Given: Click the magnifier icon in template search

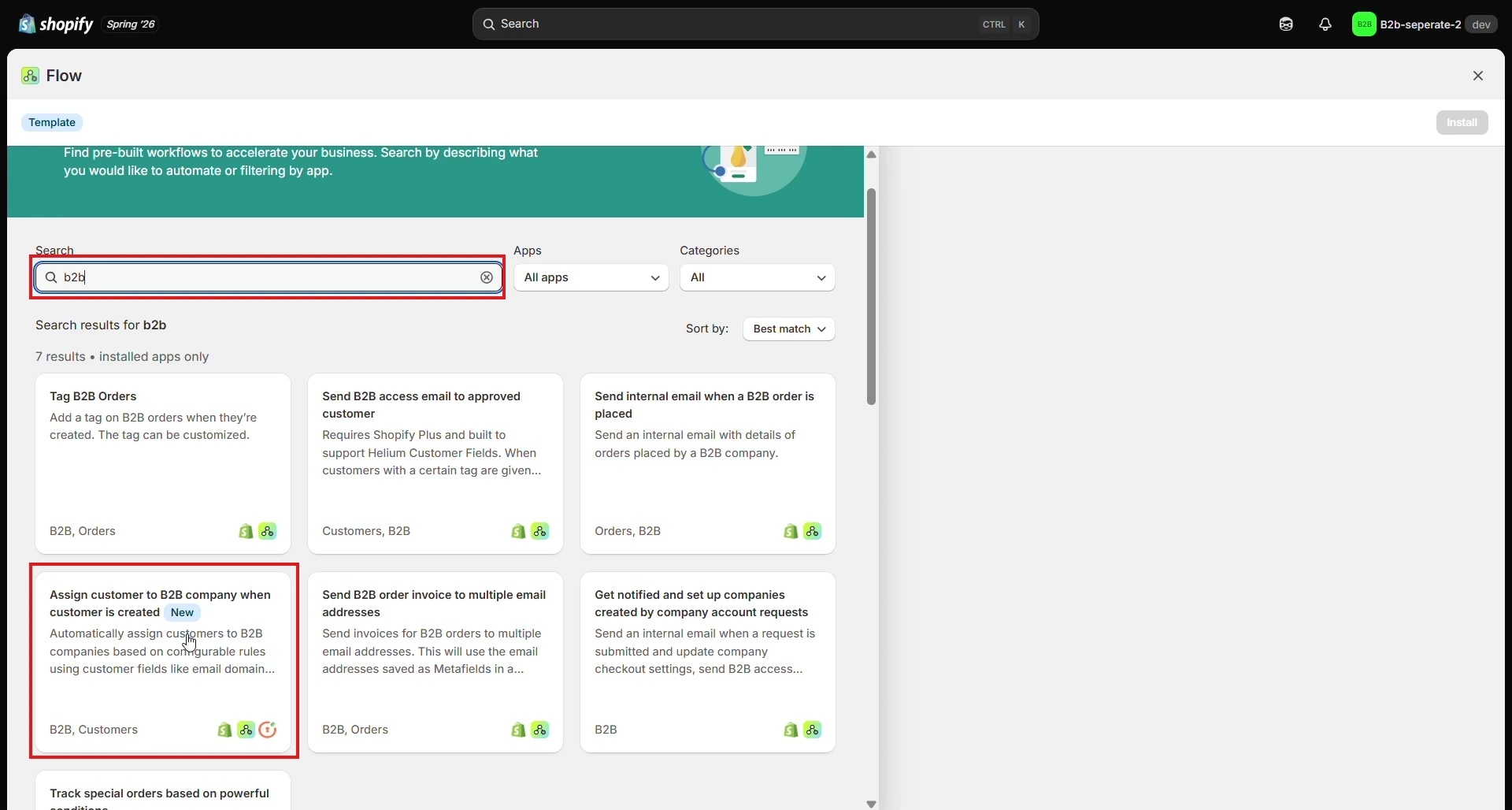Looking at the screenshot, I should [x=51, y=277].
